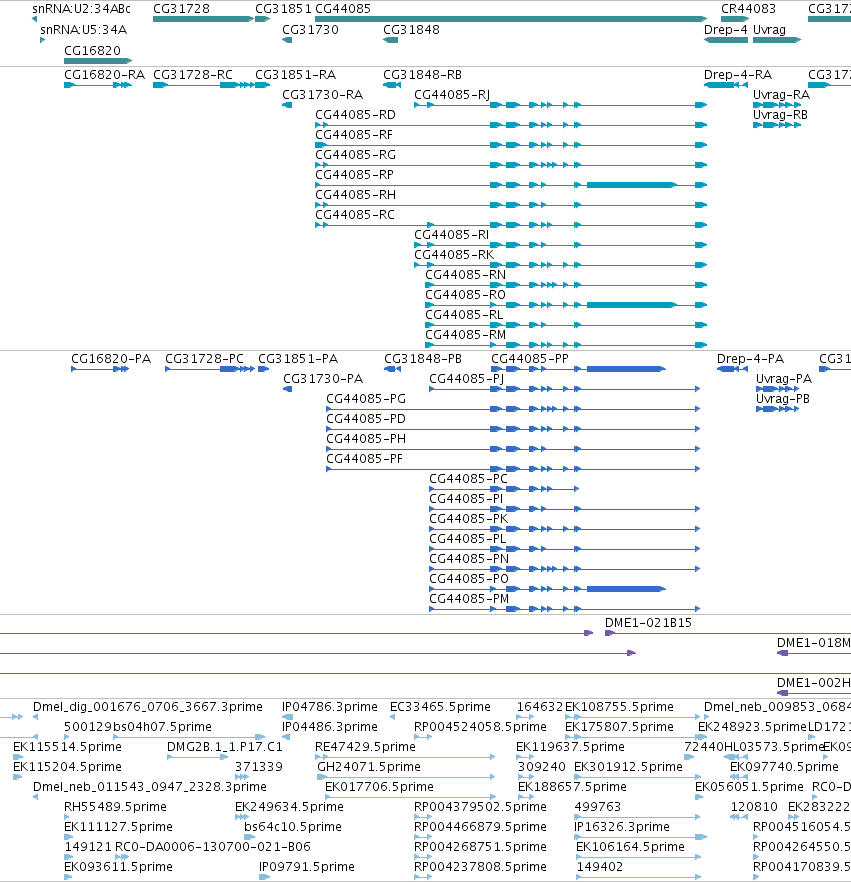Click the CG31730 gene label
The width and height of the screenshot is (851, 882).
click(310, 29)
